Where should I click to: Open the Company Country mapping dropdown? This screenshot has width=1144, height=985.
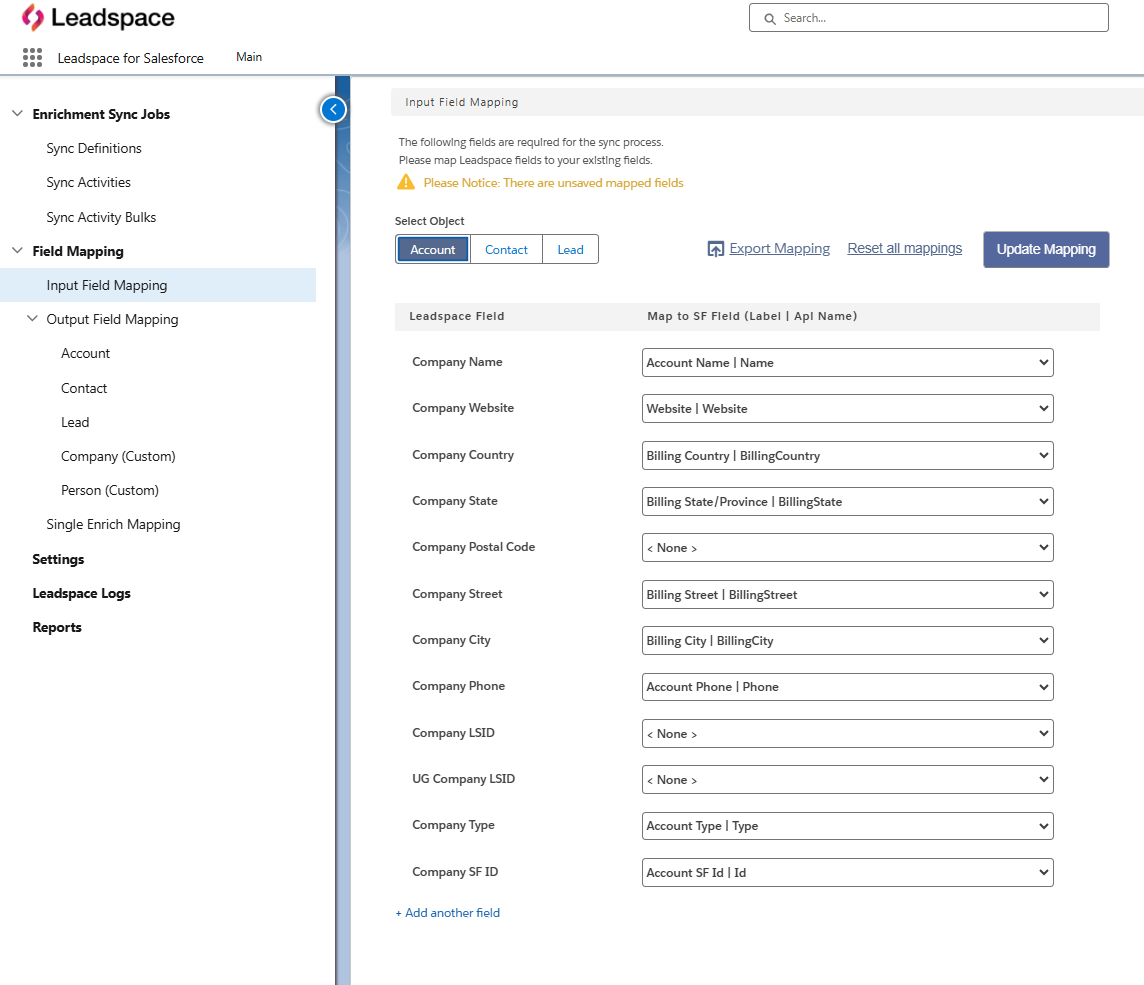(848, 455)
